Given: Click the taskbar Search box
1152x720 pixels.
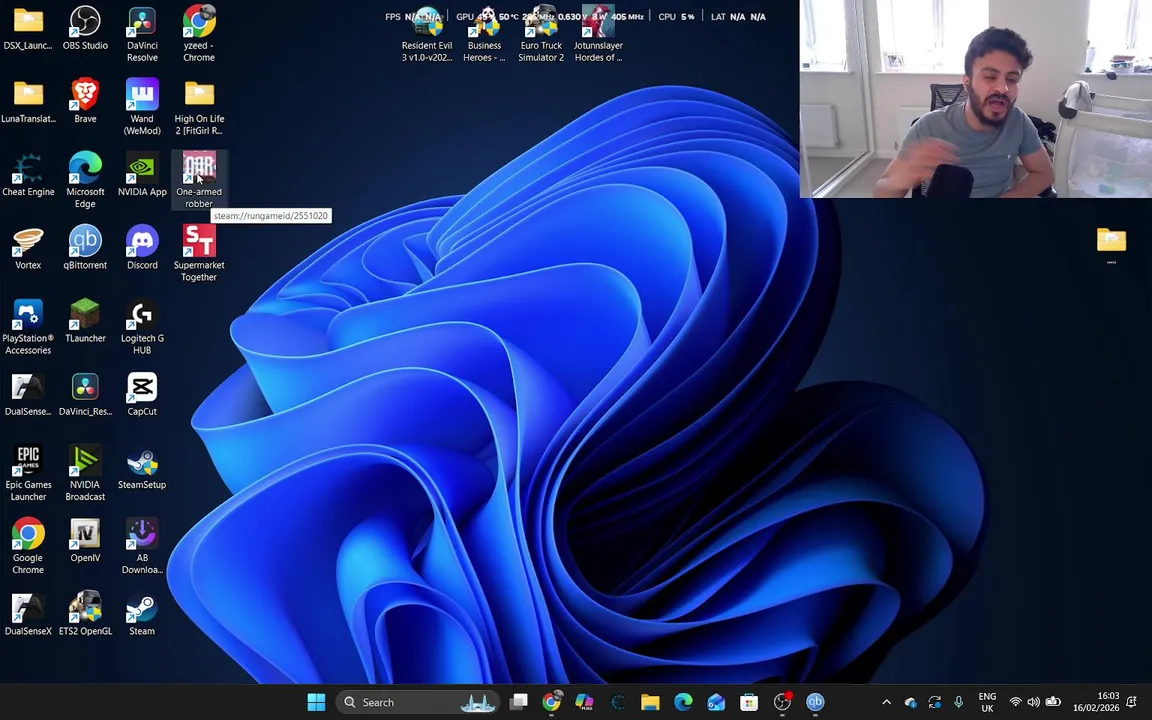Looking at the screenshot, I should pos(419,702).
